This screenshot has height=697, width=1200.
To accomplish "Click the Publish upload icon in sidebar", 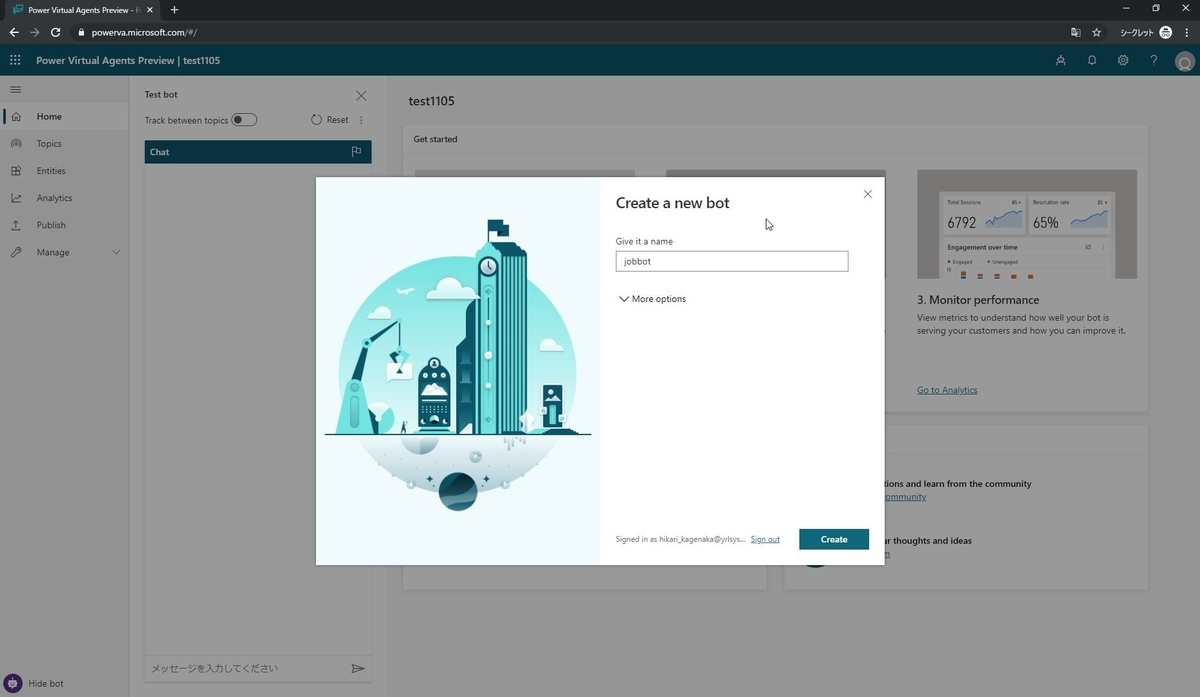I will click(x=15, y=225).
